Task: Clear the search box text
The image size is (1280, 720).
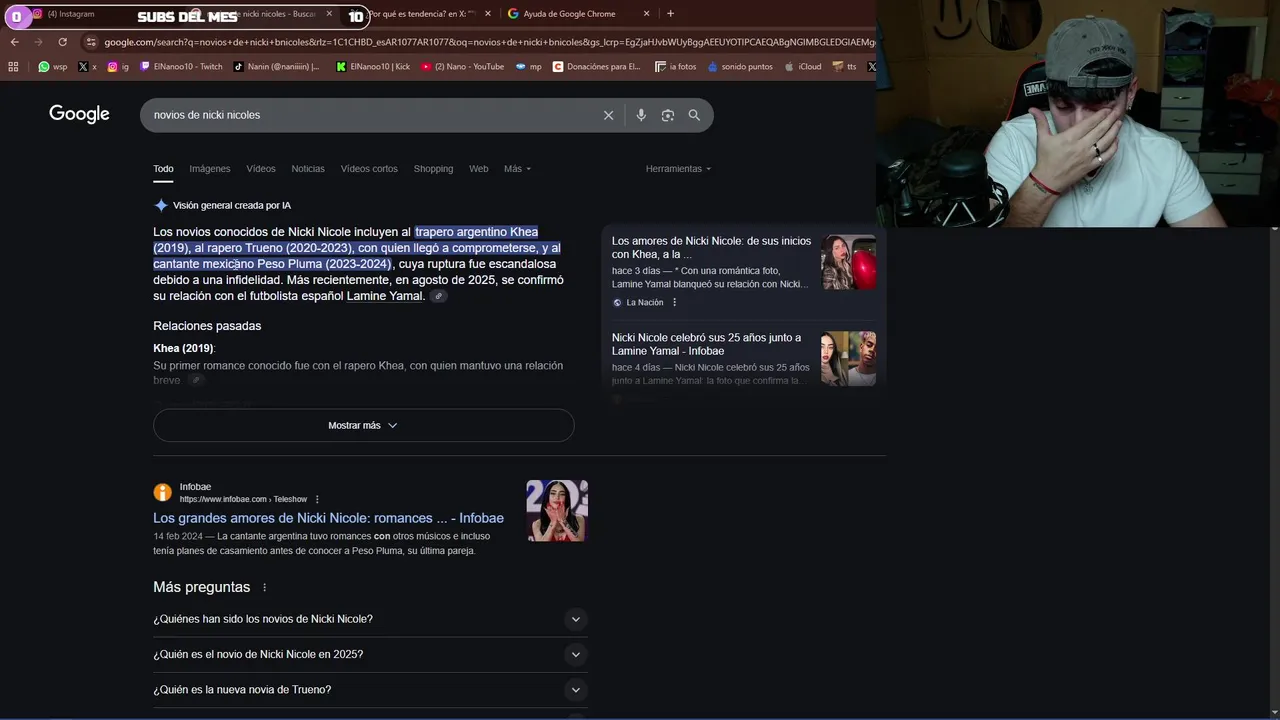Action: 608,115
